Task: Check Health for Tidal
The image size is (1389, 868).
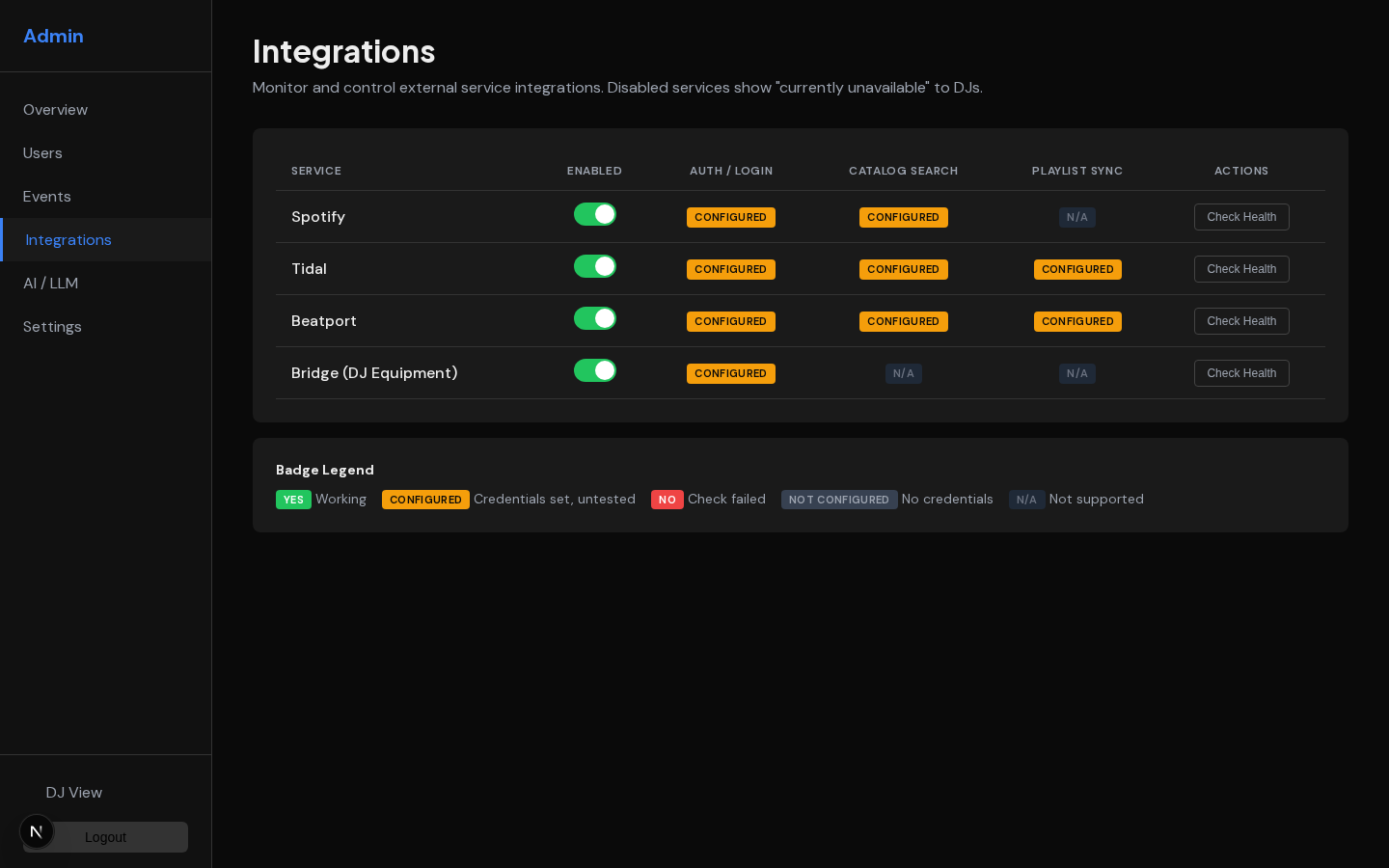Action: click(x=1241, y=269)
